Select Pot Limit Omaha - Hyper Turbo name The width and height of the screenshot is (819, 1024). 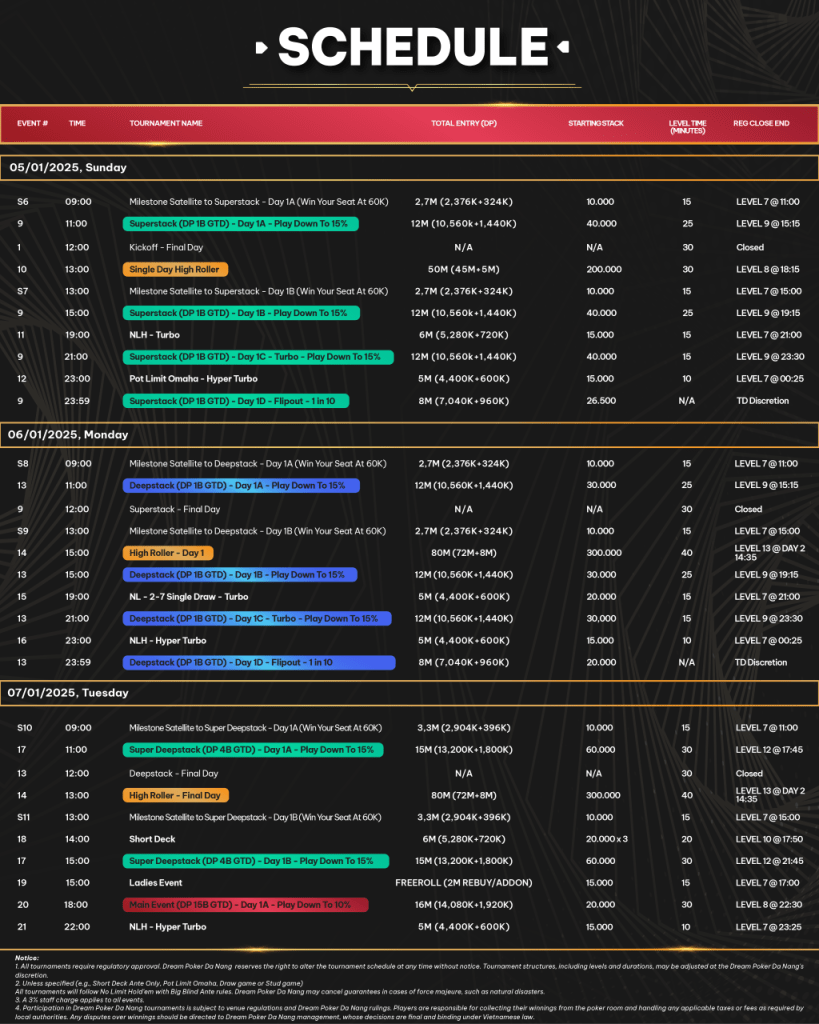pyautogui.click(x=193, y=378)
